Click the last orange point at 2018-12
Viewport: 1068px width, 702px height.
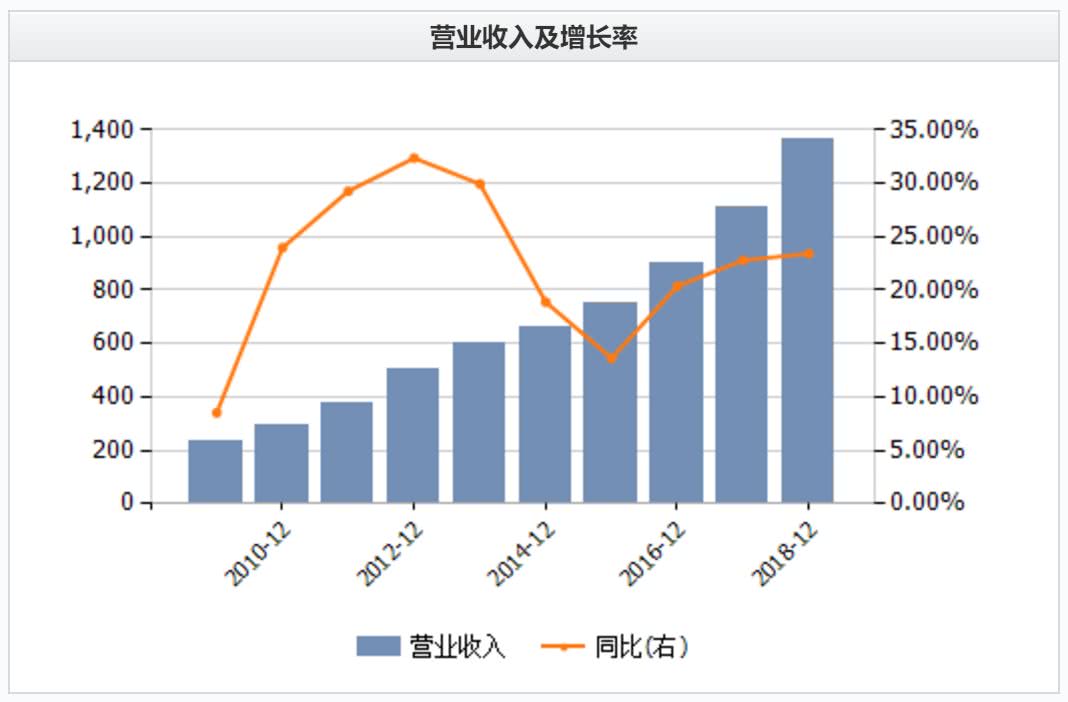coord(808,253)
